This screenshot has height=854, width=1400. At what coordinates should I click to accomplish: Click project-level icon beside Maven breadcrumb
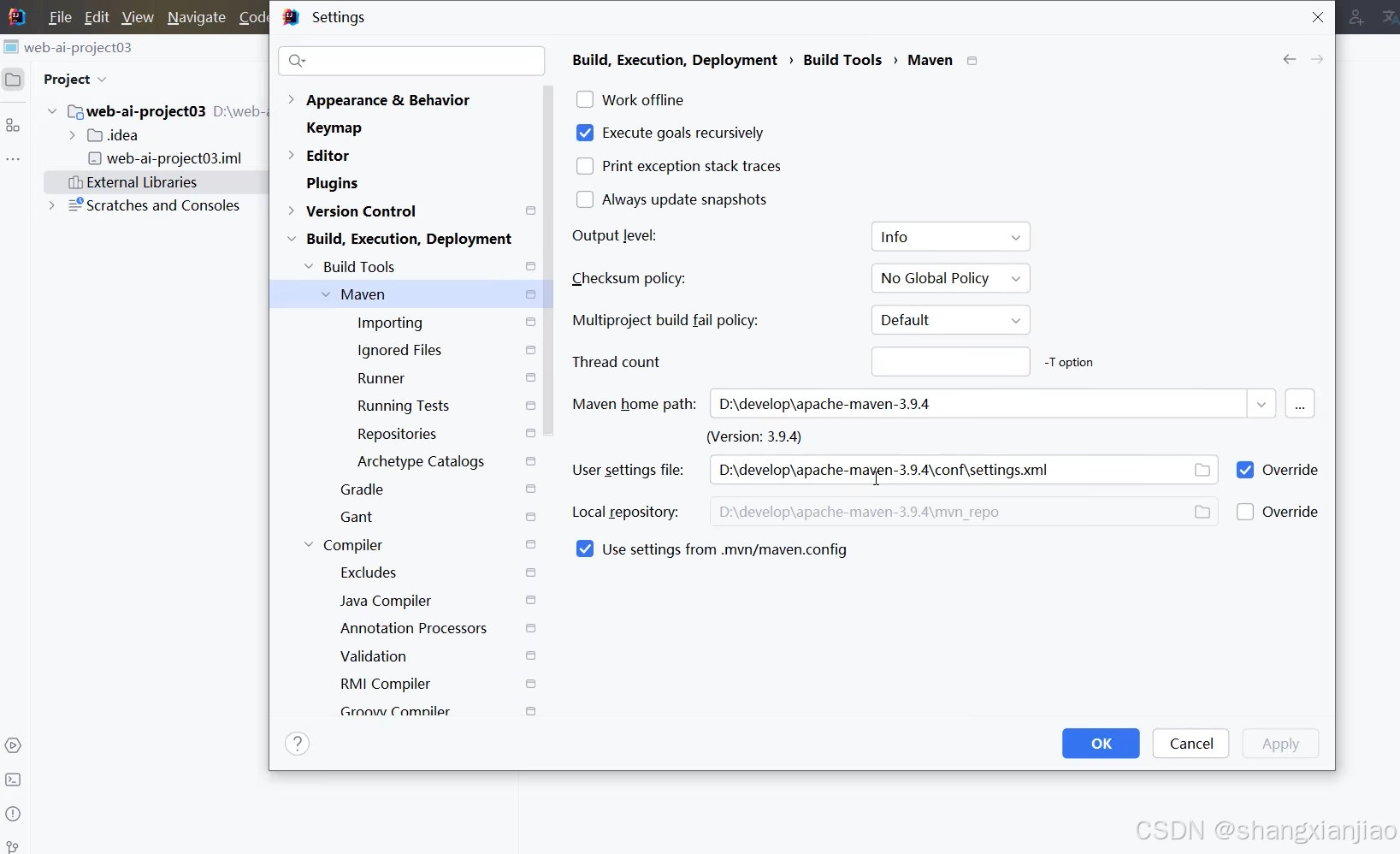point(972,61)
